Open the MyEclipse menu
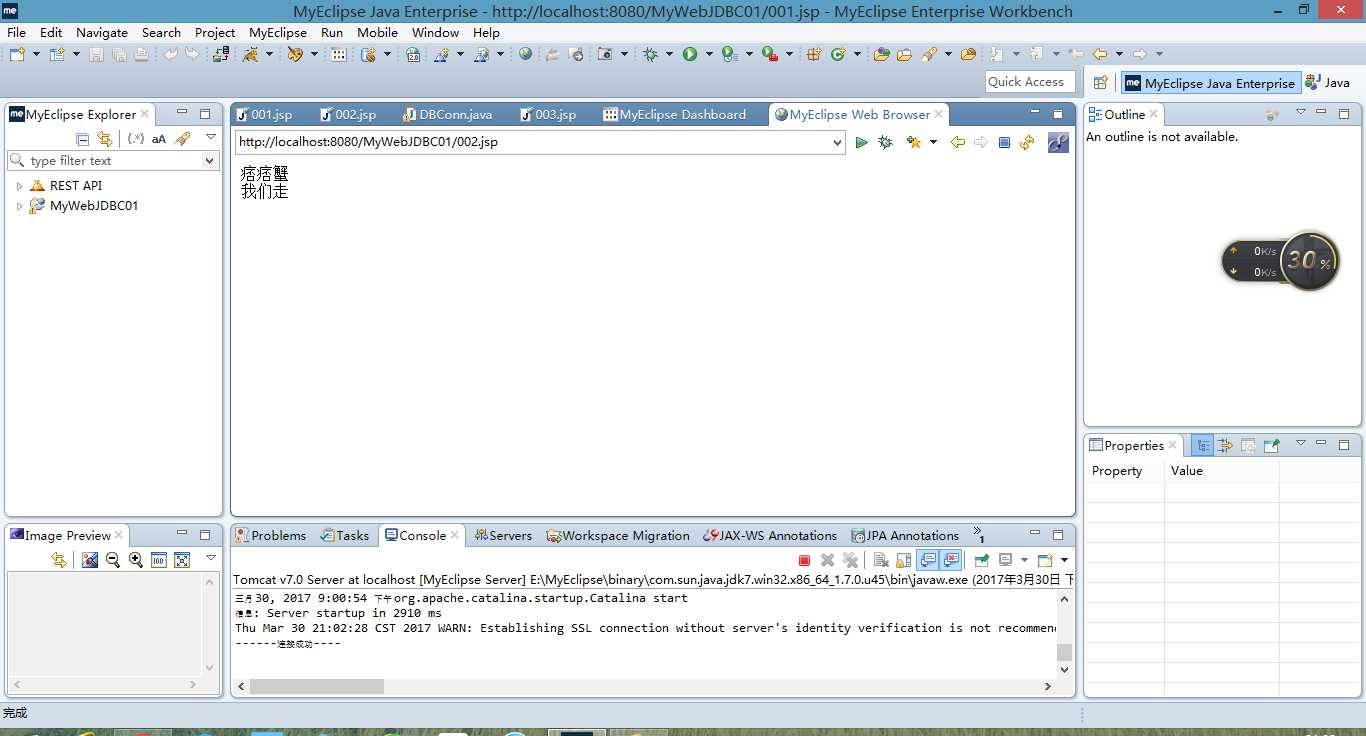 (278, 32)
